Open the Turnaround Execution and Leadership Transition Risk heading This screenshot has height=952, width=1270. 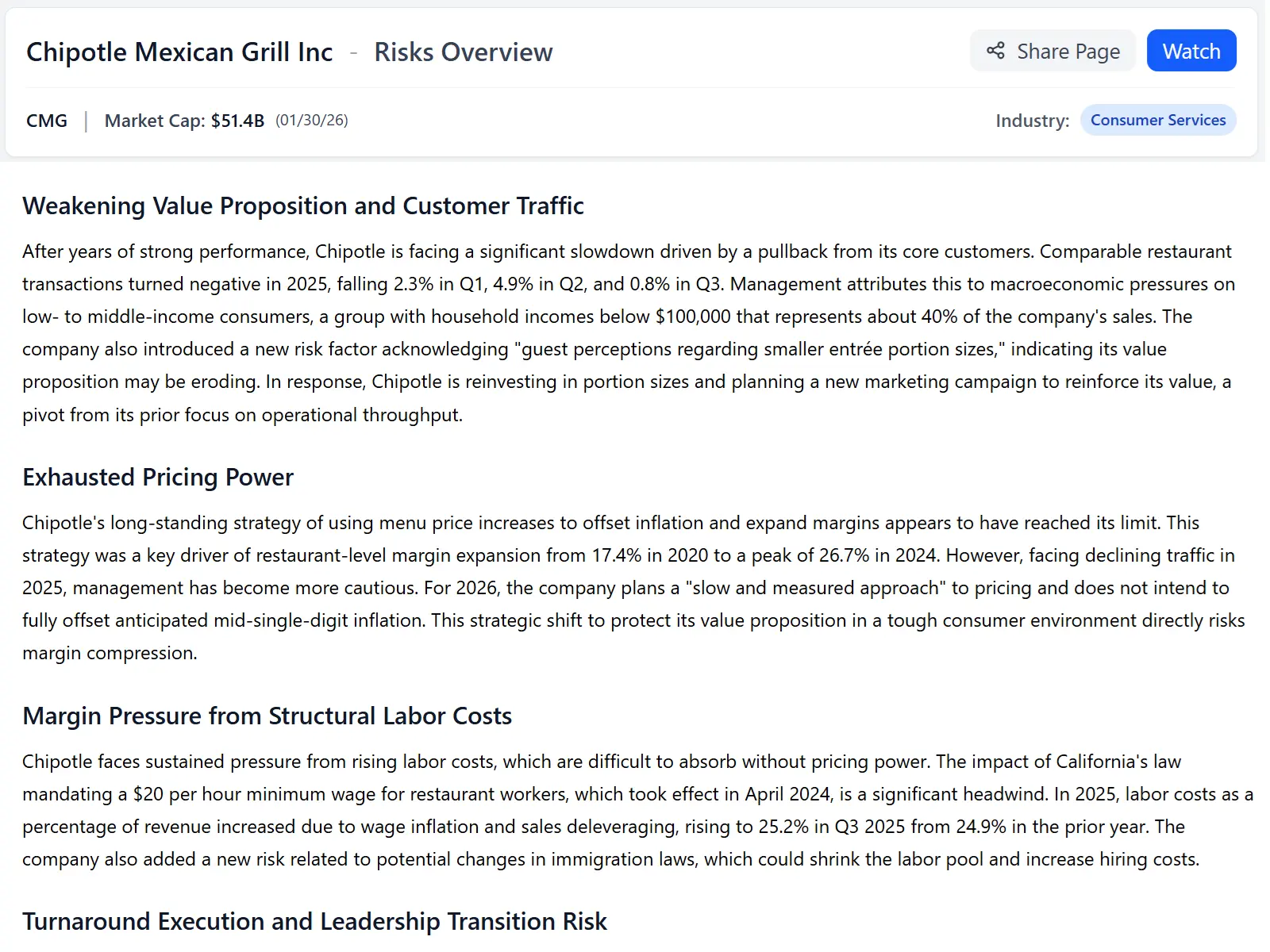(x=315, y=921)
